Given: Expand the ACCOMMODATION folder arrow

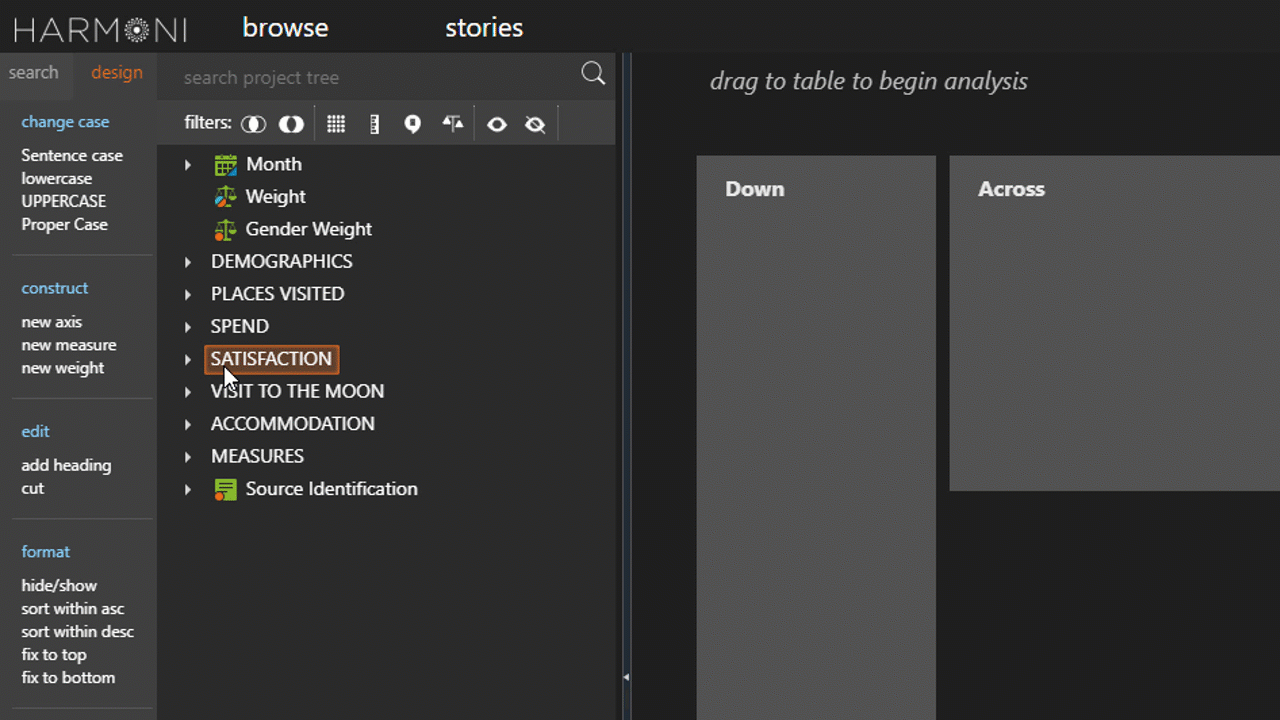Looking at the screenshot, I should (x=188, y=424).
